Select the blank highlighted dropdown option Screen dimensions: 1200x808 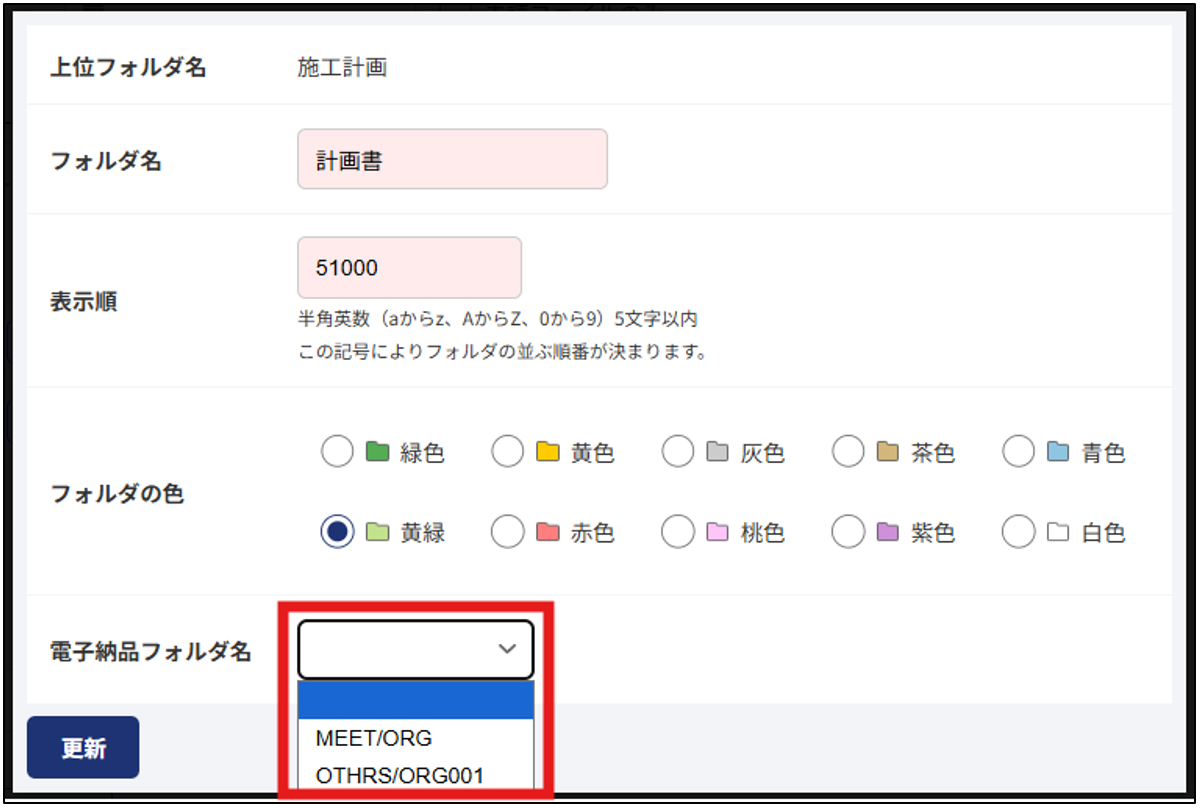click(x=416, y=701)
